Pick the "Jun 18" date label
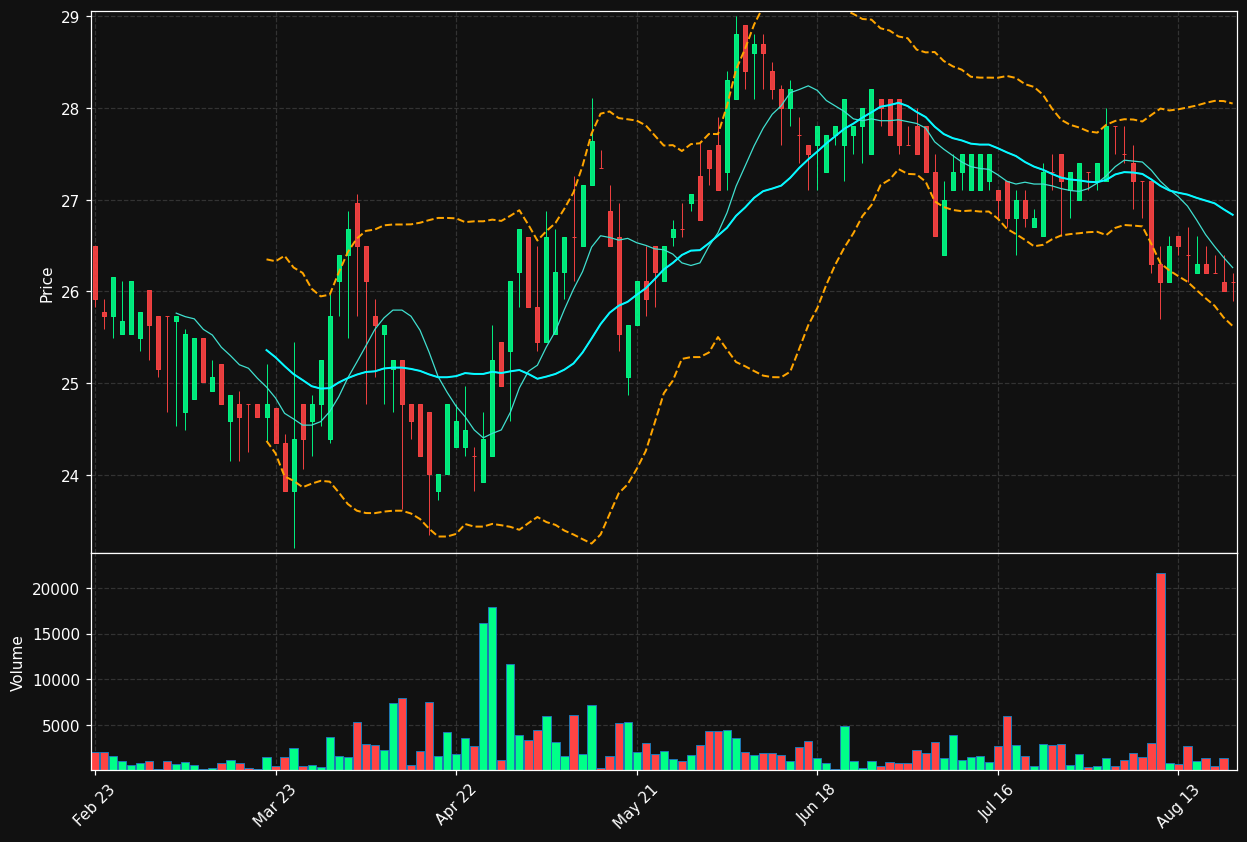The image size is (1247, 842). [817, 805]
